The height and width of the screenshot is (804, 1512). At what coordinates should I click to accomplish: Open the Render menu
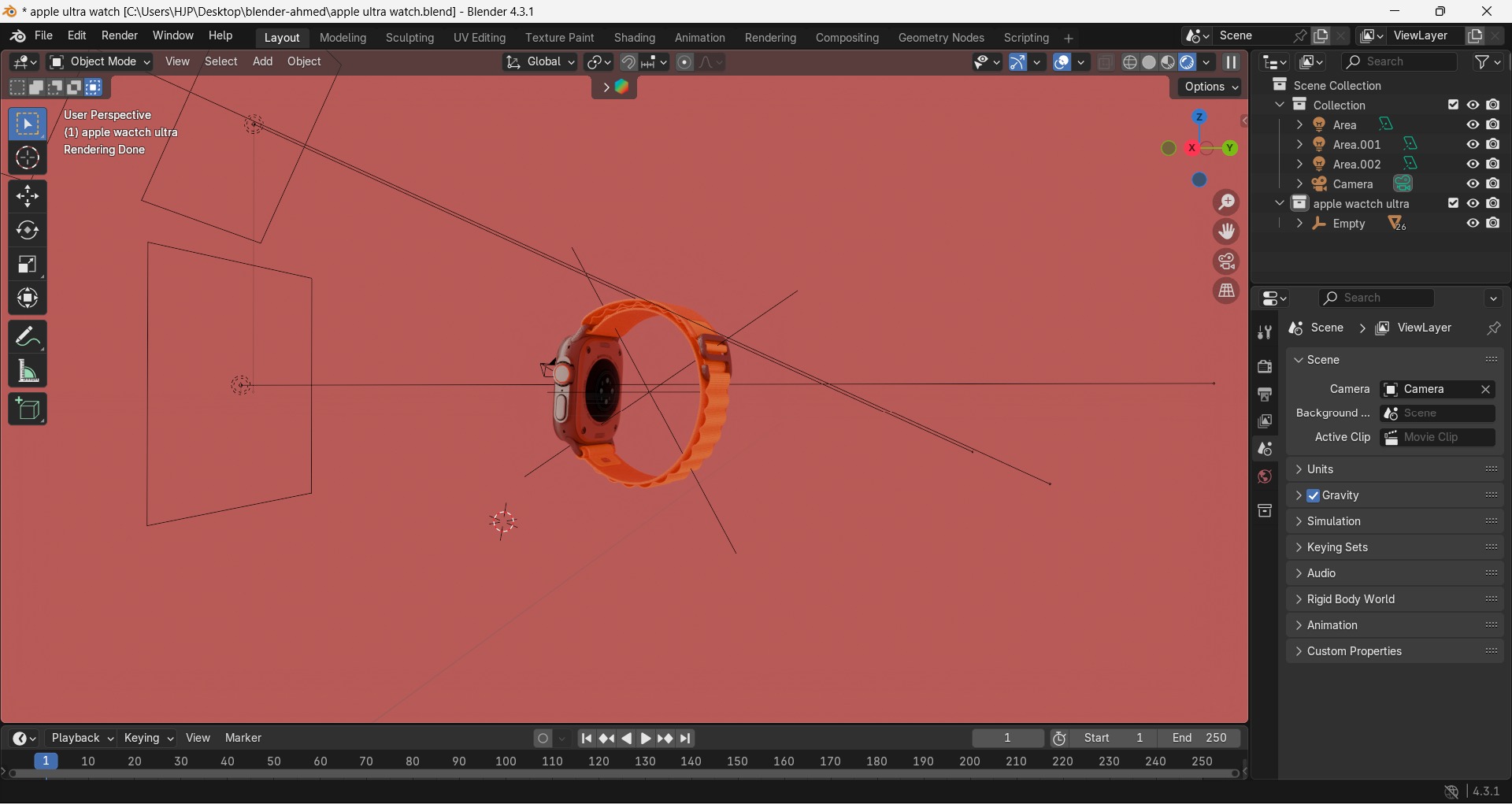[x=120, y=36]
